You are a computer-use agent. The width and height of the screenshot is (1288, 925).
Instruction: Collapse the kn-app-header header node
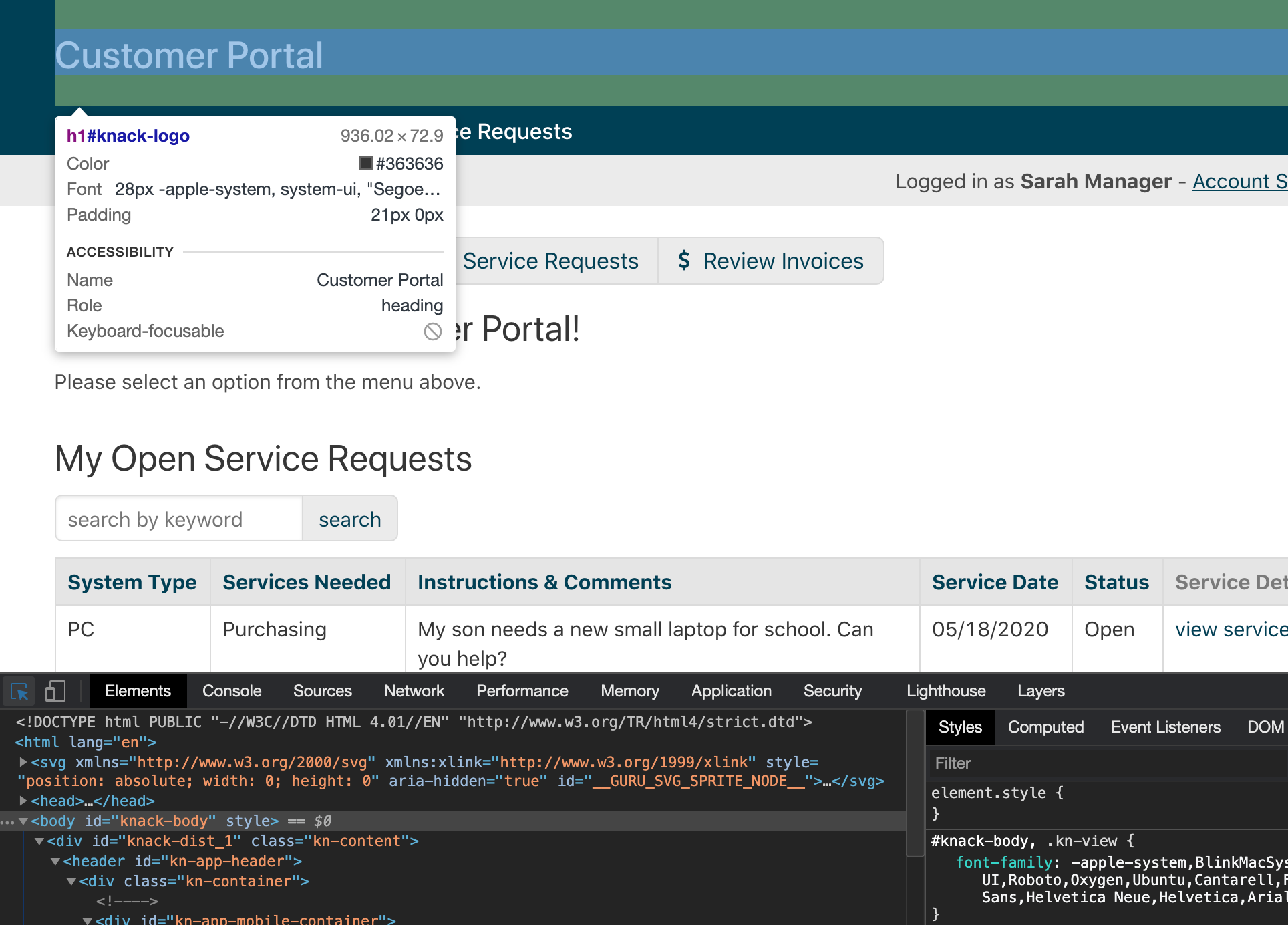pos(55,862)
